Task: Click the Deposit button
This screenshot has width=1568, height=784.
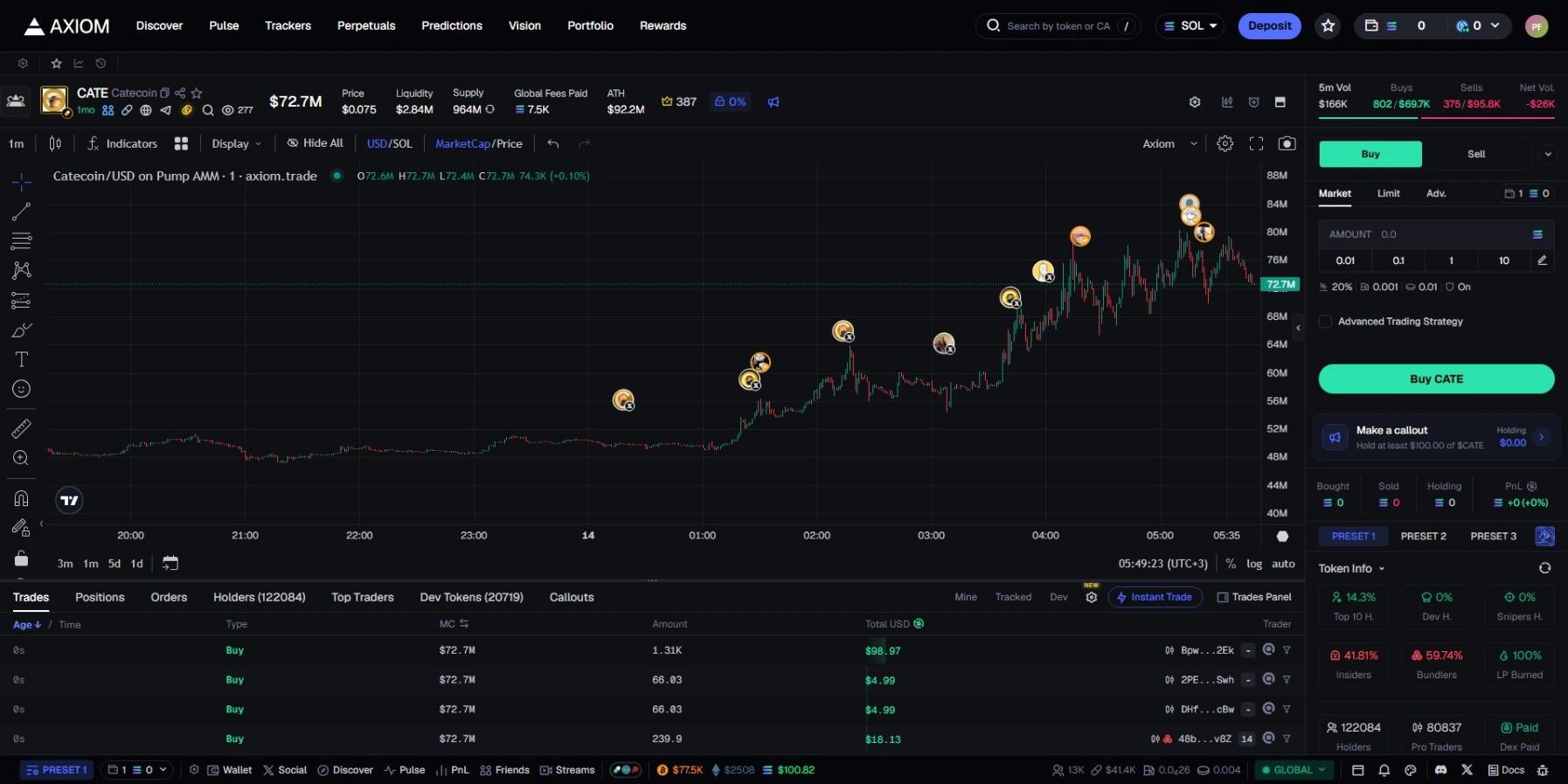Action: pyautogui.click(x=1269, y=26)
